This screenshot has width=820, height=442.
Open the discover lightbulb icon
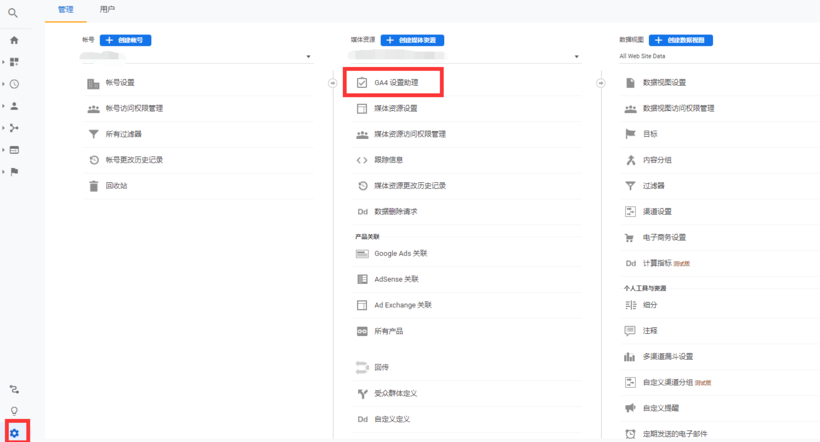14,411
